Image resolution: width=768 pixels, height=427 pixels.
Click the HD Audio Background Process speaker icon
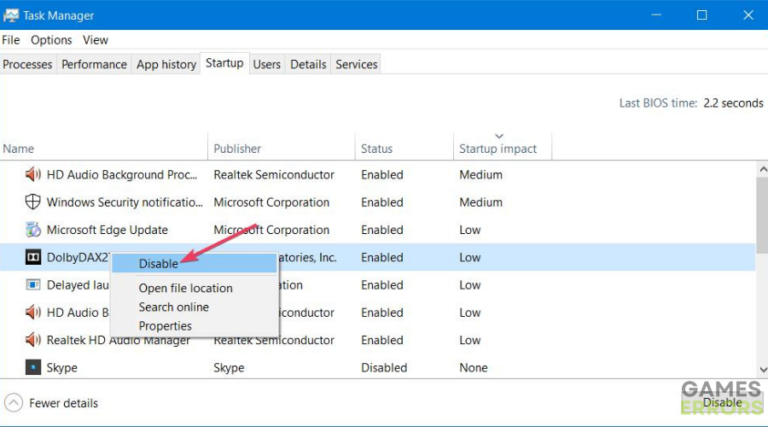32,175
